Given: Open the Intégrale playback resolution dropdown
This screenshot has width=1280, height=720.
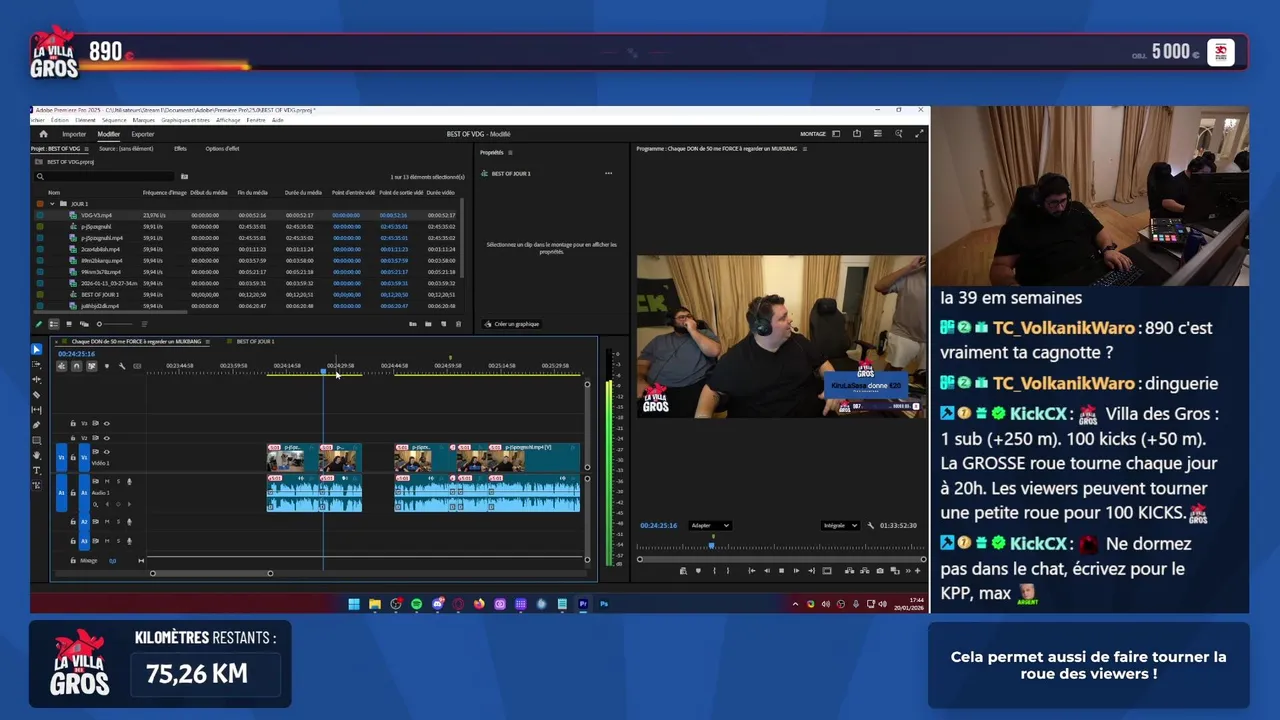Looking at the screenshot, I should point(840,526).
